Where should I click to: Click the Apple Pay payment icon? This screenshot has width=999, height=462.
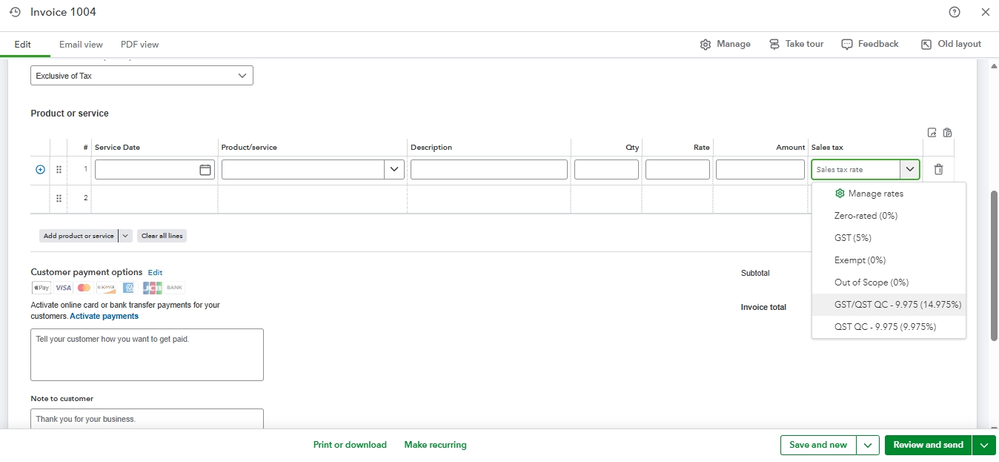(x=41, y=287)
